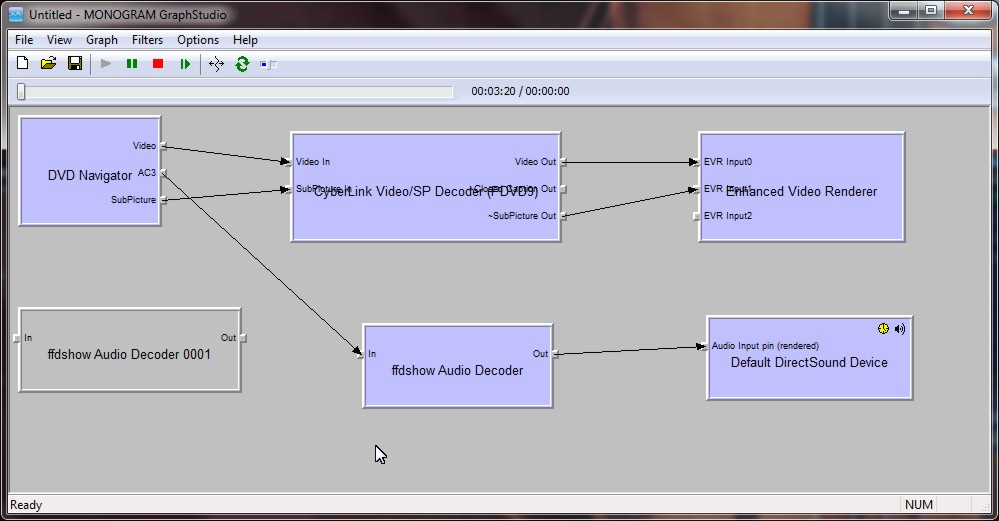Click the Closed Caption Out pin
The width and height of the screenshot is (999, 521).
pos(564,189)
